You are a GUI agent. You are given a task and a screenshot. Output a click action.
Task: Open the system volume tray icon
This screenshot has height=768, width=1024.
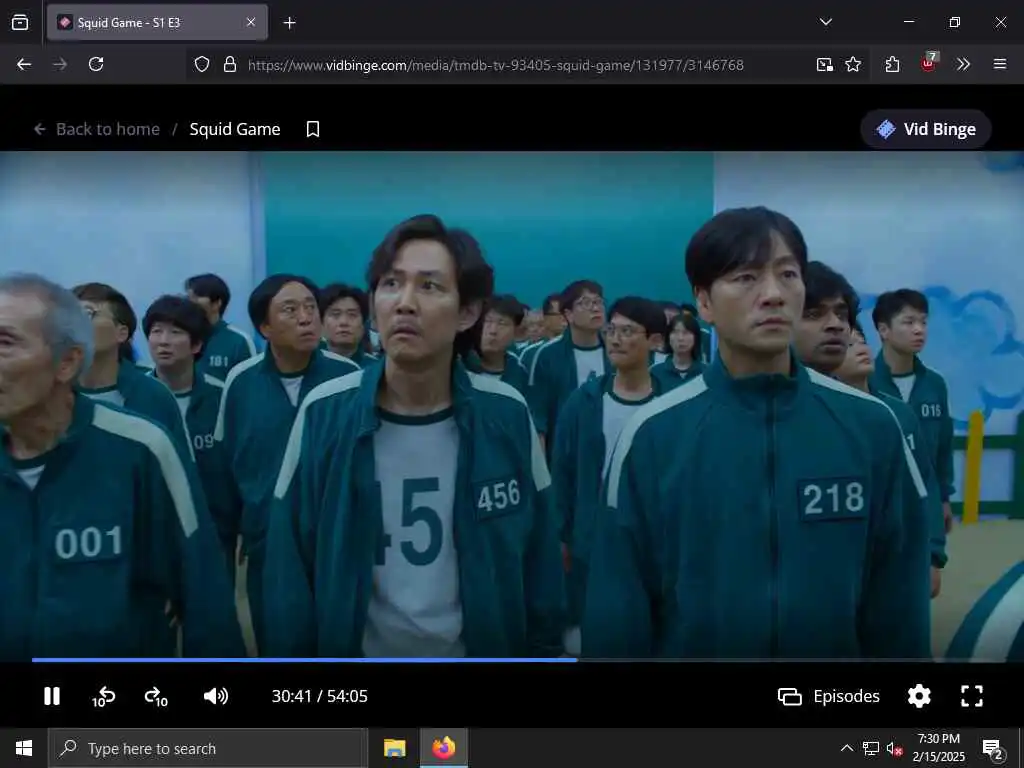click(x=895, y=748)
